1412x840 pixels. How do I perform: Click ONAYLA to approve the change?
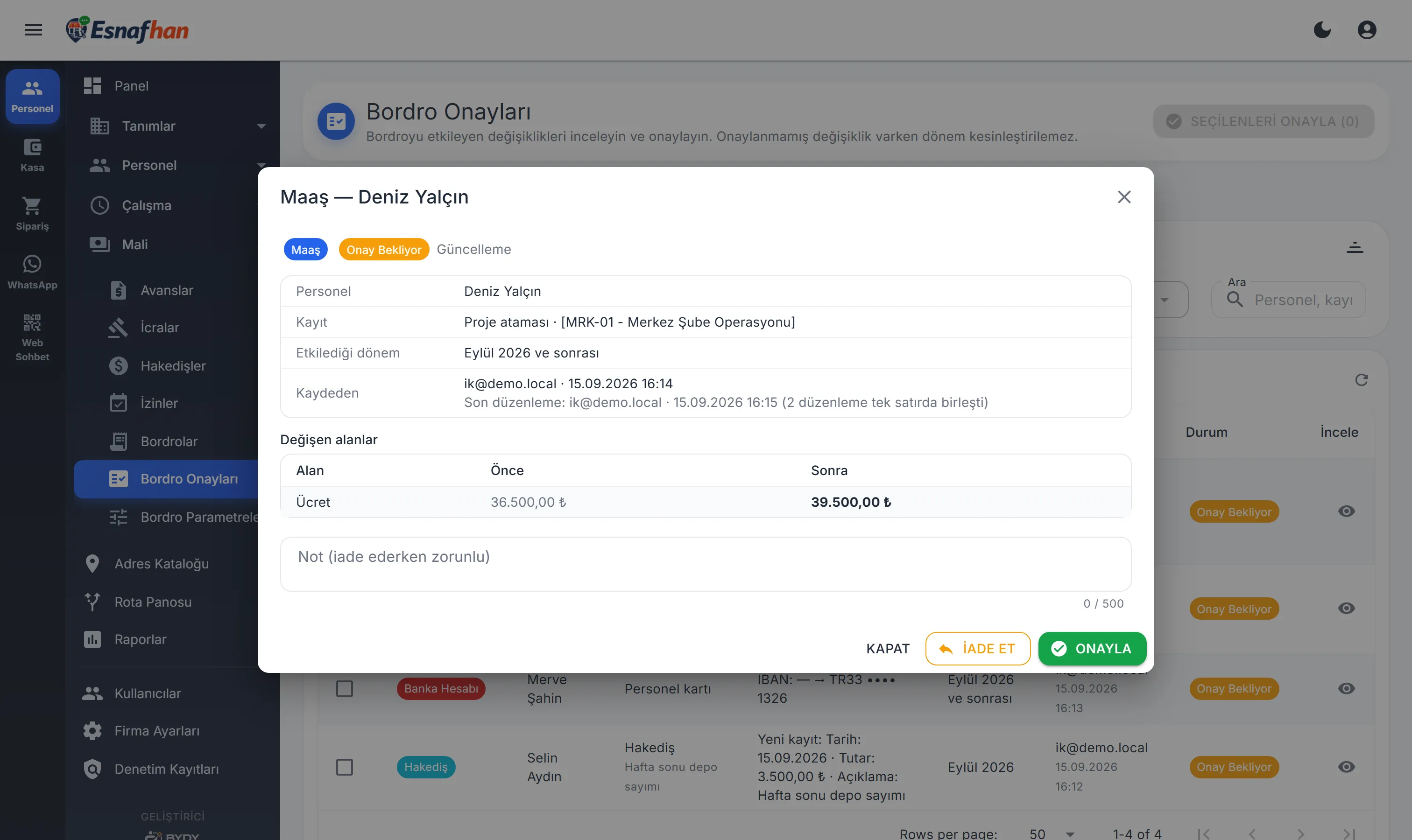(x=1091, y=649)
